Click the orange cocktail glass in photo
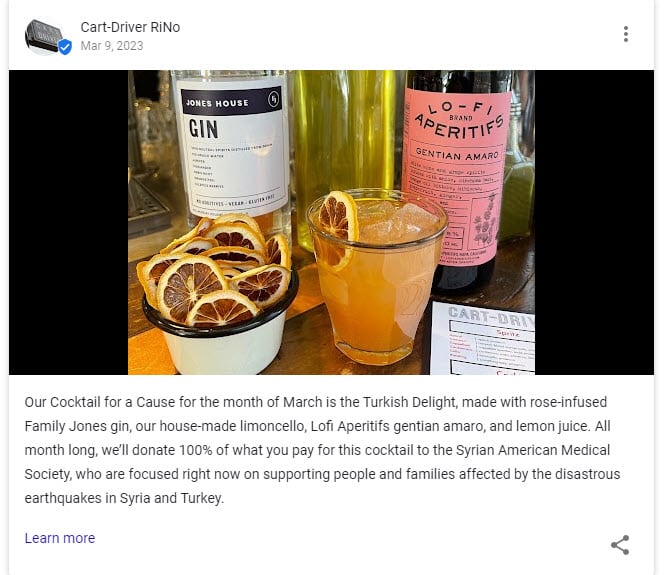 (375, 278)
